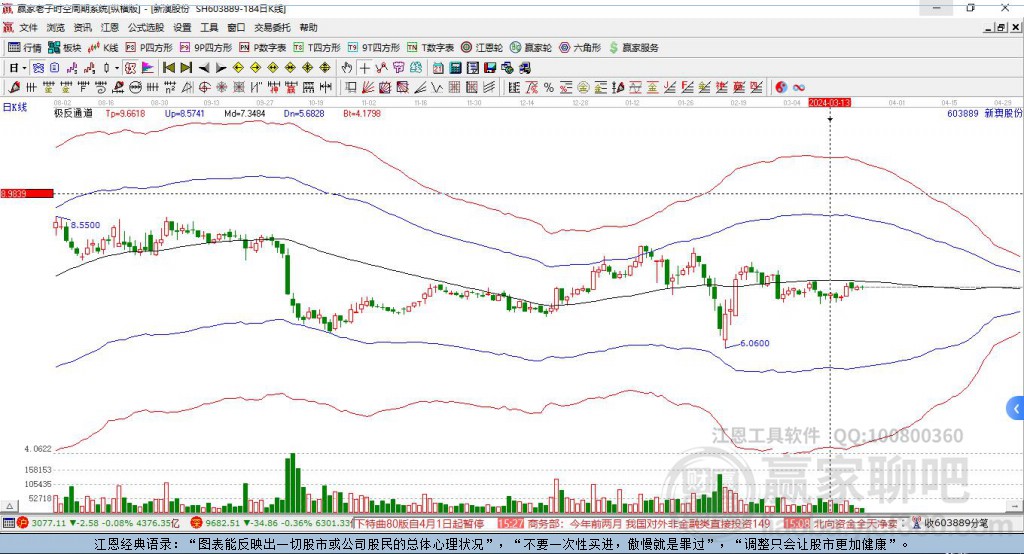The image size is (1024, 554).
Task: Select the hand pan tool
Action: coord(347,68)
